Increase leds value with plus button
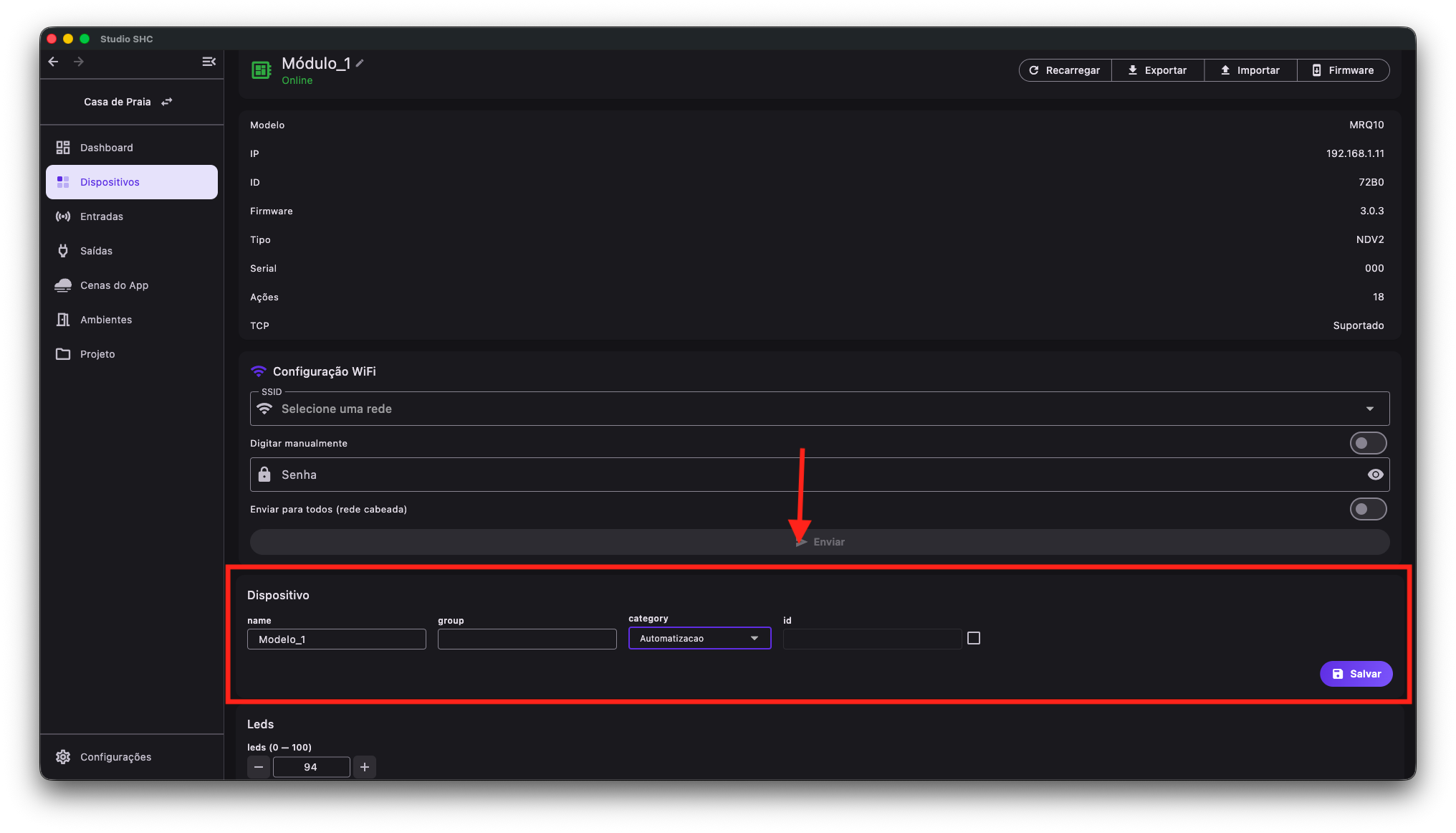 coord(365,767)
